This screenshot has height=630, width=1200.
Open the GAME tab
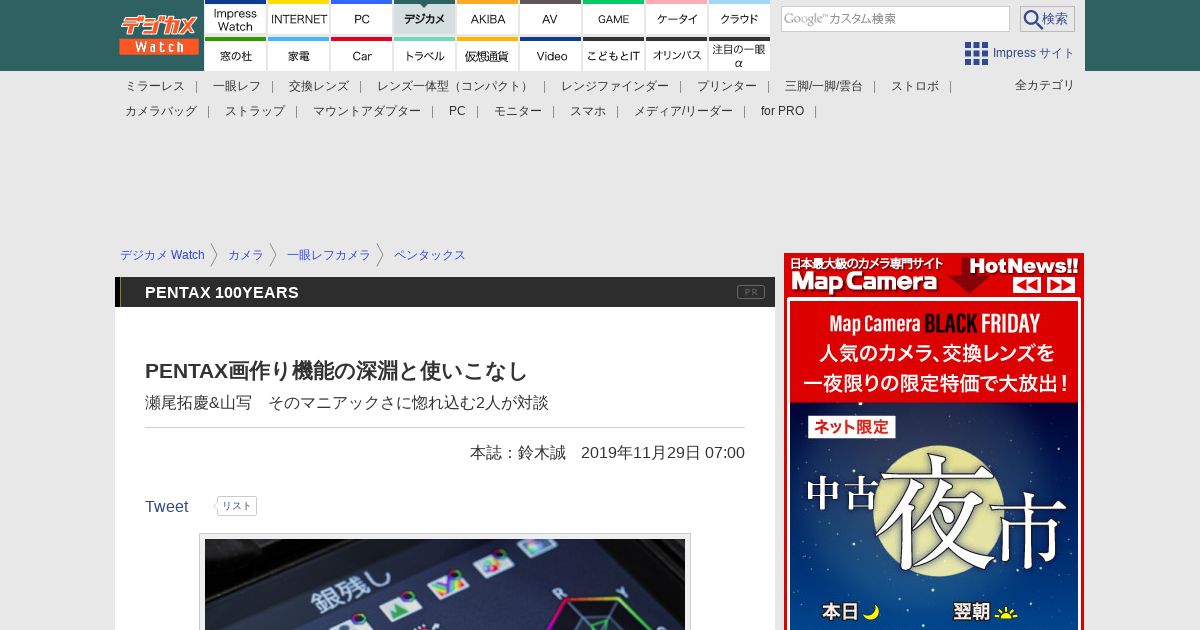click(x=613, y=18)
